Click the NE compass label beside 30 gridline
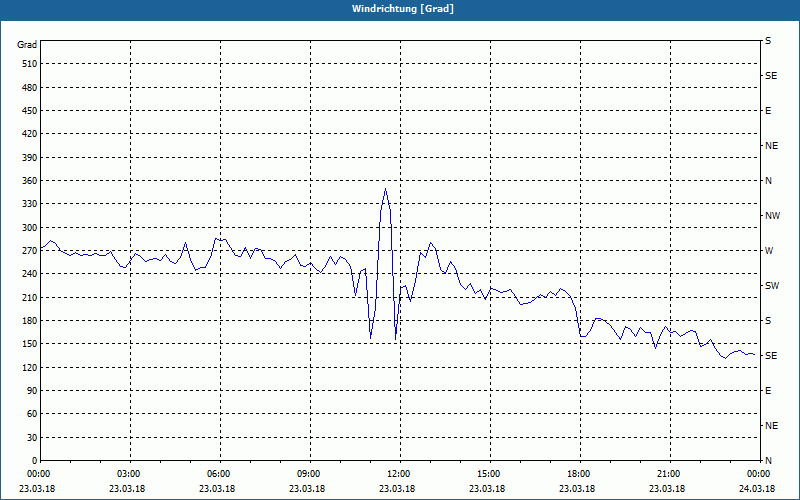Viewport: 800px width, 500px height. (771, 426)
